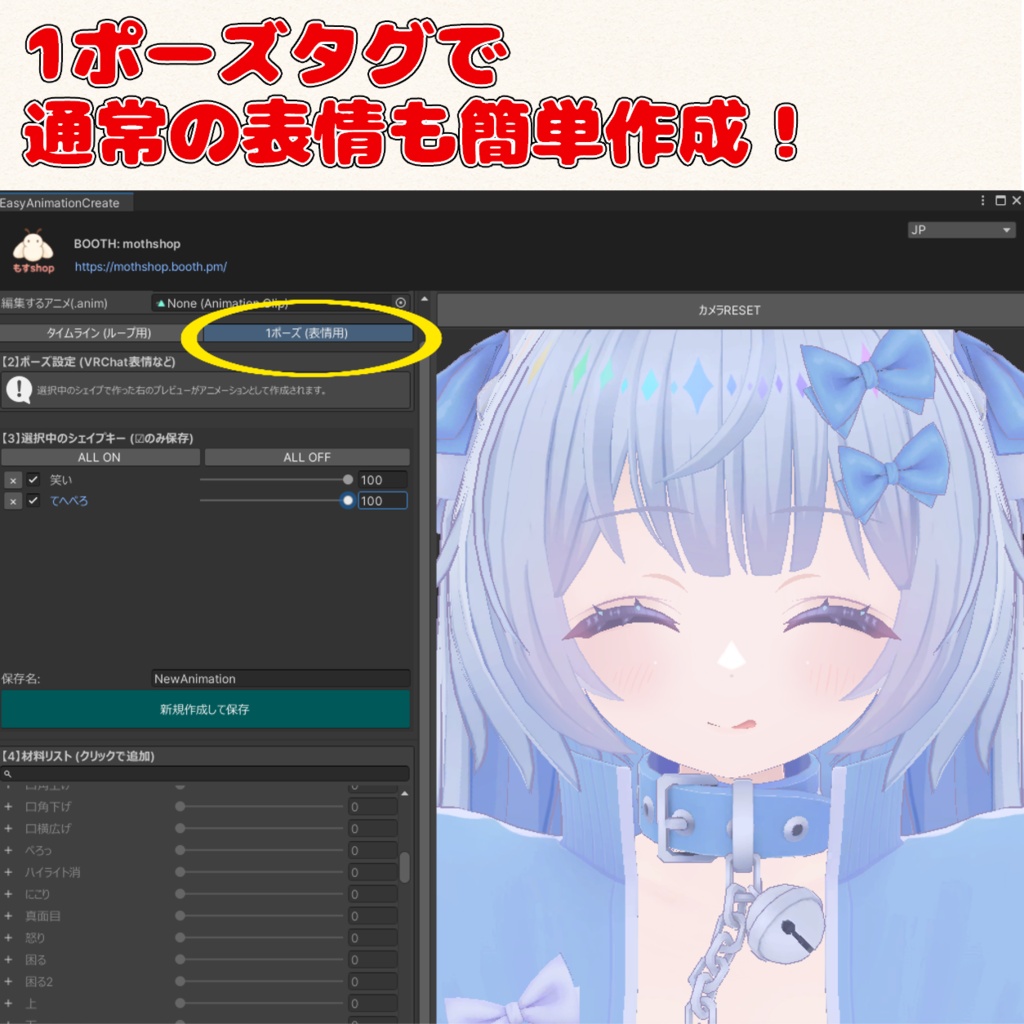
Task: Click the 保存名 NewAnimation input field
Action: coord(280,679)
